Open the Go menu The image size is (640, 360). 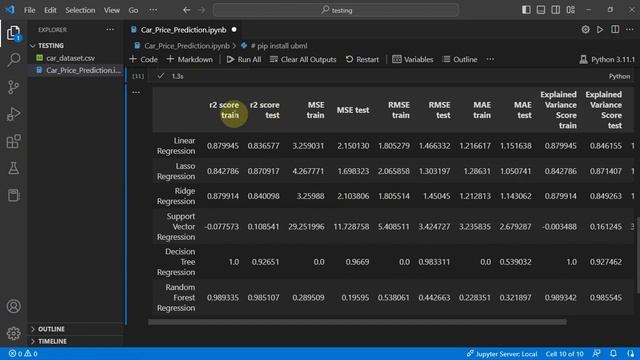coord(133,10)
